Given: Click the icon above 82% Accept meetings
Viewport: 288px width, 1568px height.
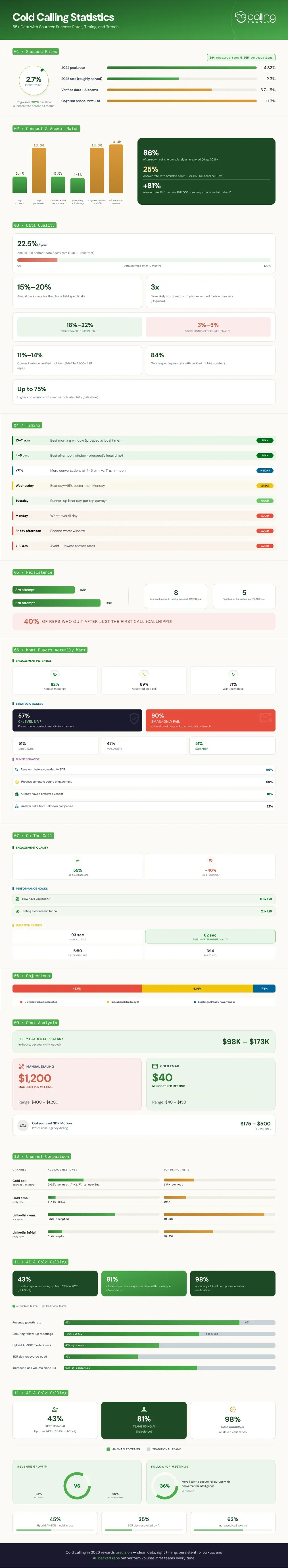Looking at the screenshot, I should tap(55, 674).
